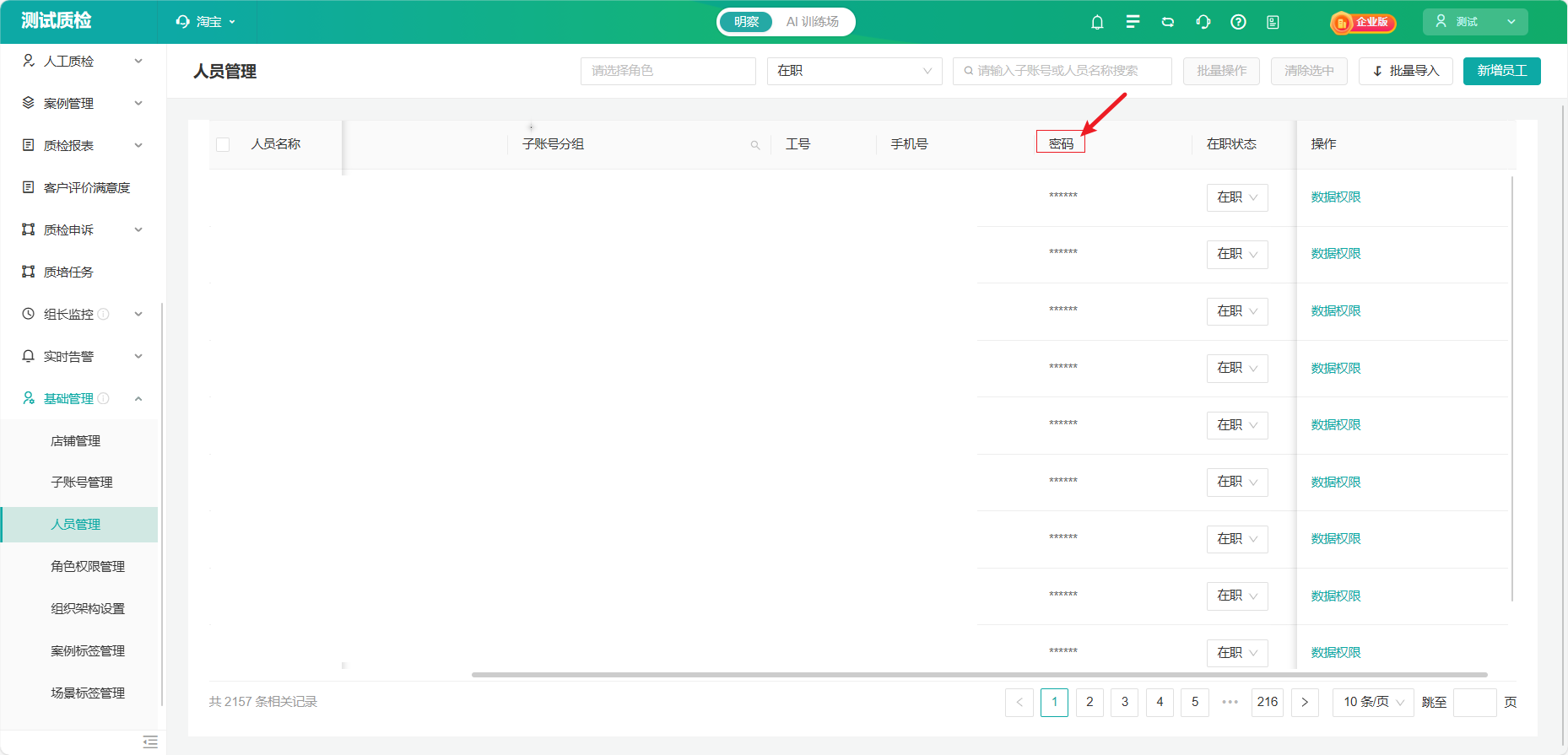The height and width of the screenshot is (755, 1568).
Task: Click the document news icon in header
Action: (1273, 22)
